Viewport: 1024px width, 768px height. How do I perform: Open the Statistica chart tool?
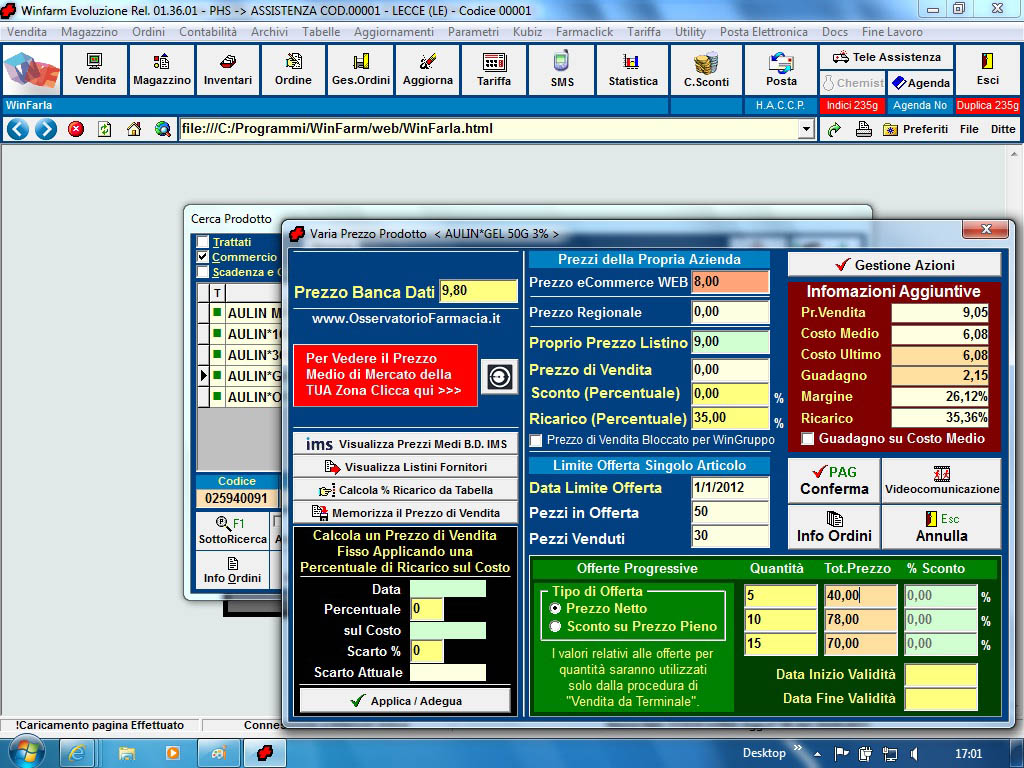633,70
